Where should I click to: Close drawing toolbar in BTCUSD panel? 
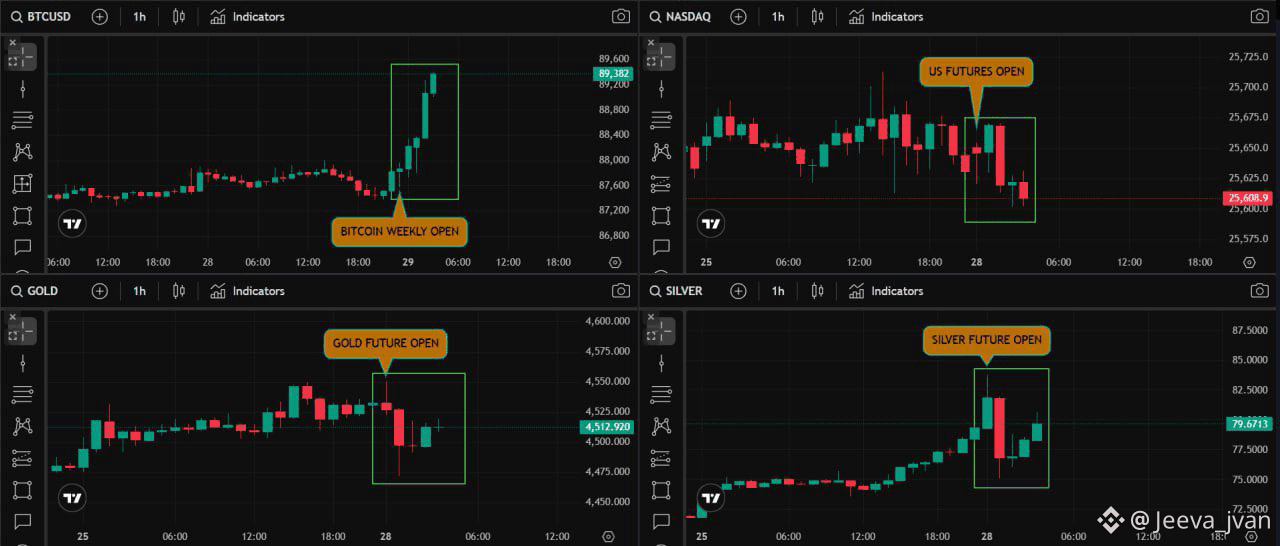click(13, 43)
